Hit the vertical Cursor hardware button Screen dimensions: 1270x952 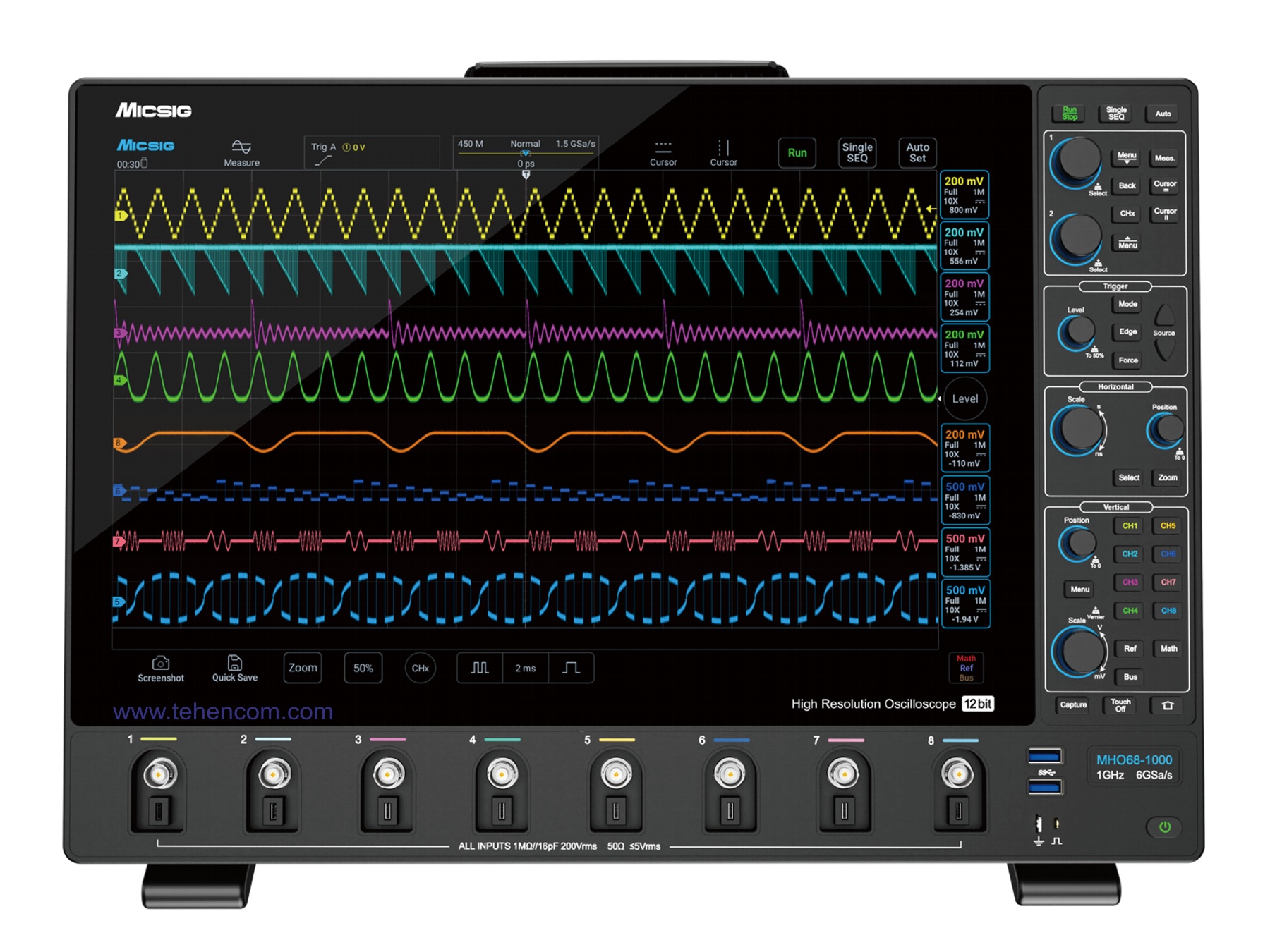(1165, 213)
